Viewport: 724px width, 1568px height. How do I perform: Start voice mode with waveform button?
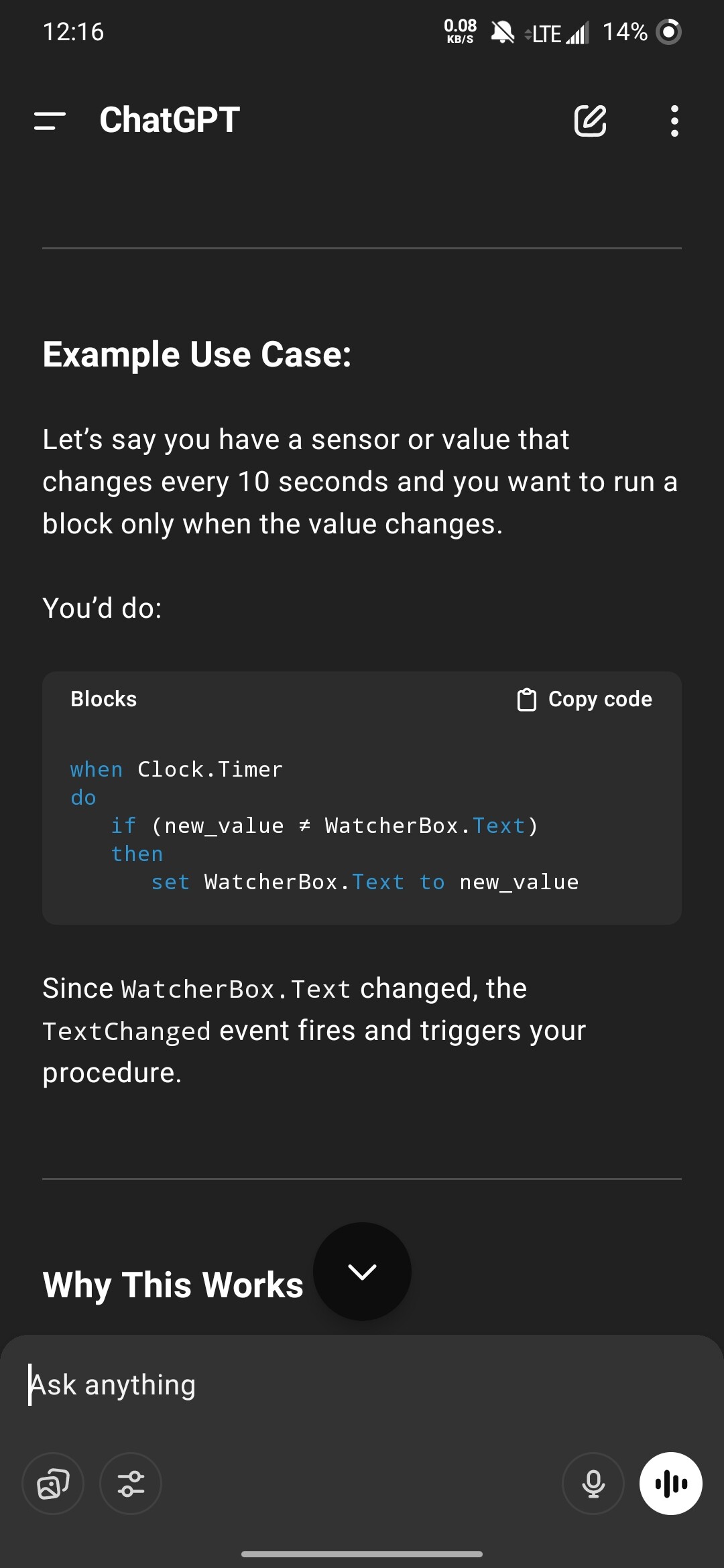click(x=671, y=1484)
